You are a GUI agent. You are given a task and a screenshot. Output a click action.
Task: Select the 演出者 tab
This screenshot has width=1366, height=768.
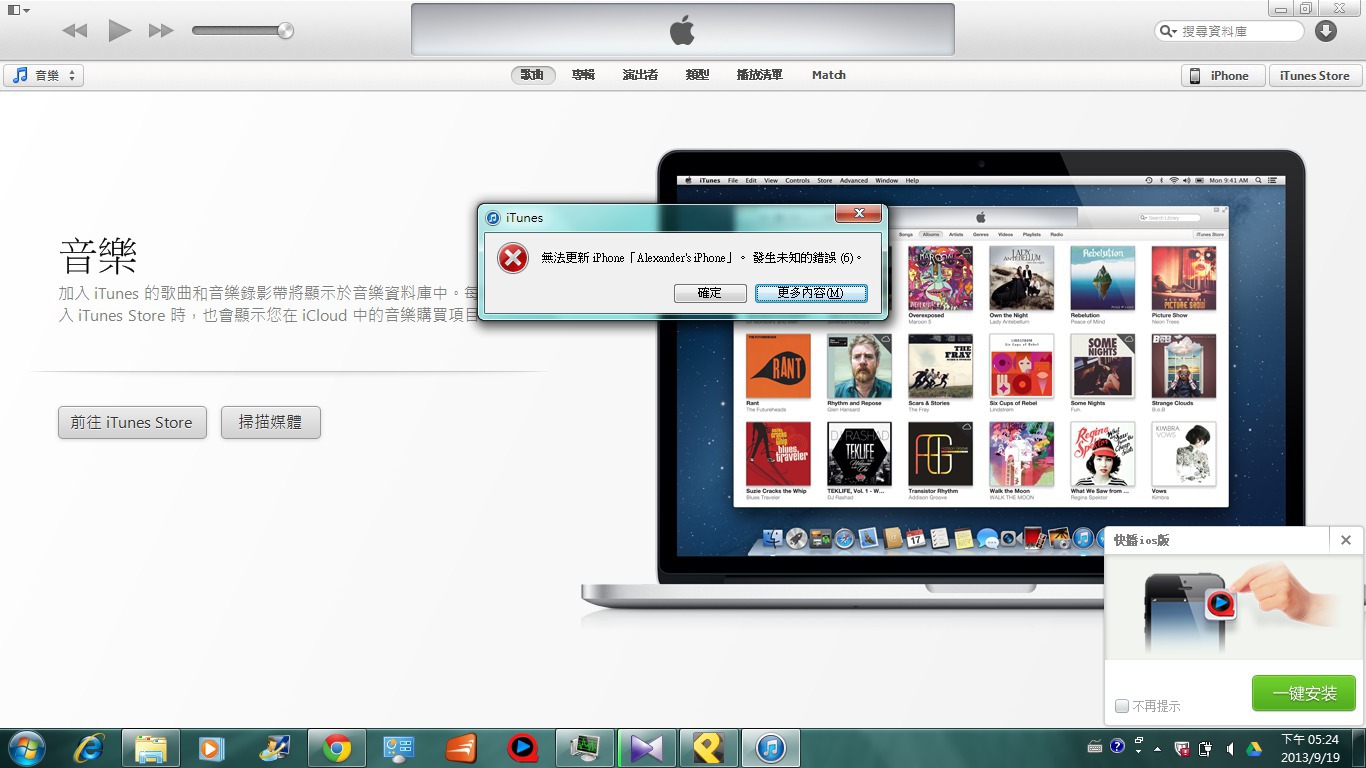tap(640, 75)
